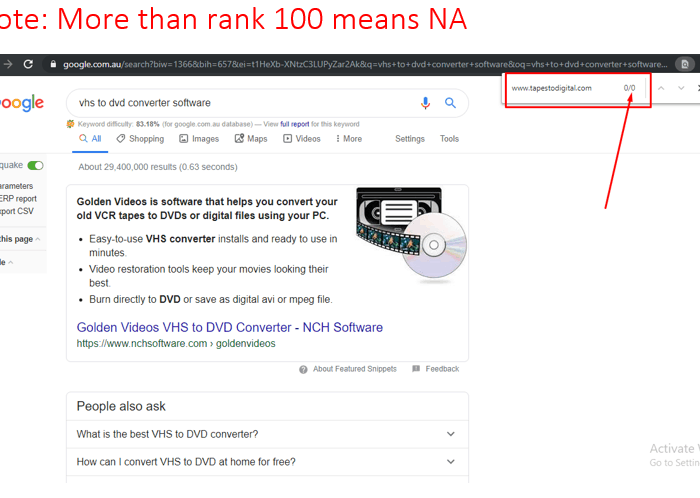Screen dimensions: 700x498
Task: Open Parameters in SEOquake sidebar
Action: pyautogui.click(x=17, y=186)
